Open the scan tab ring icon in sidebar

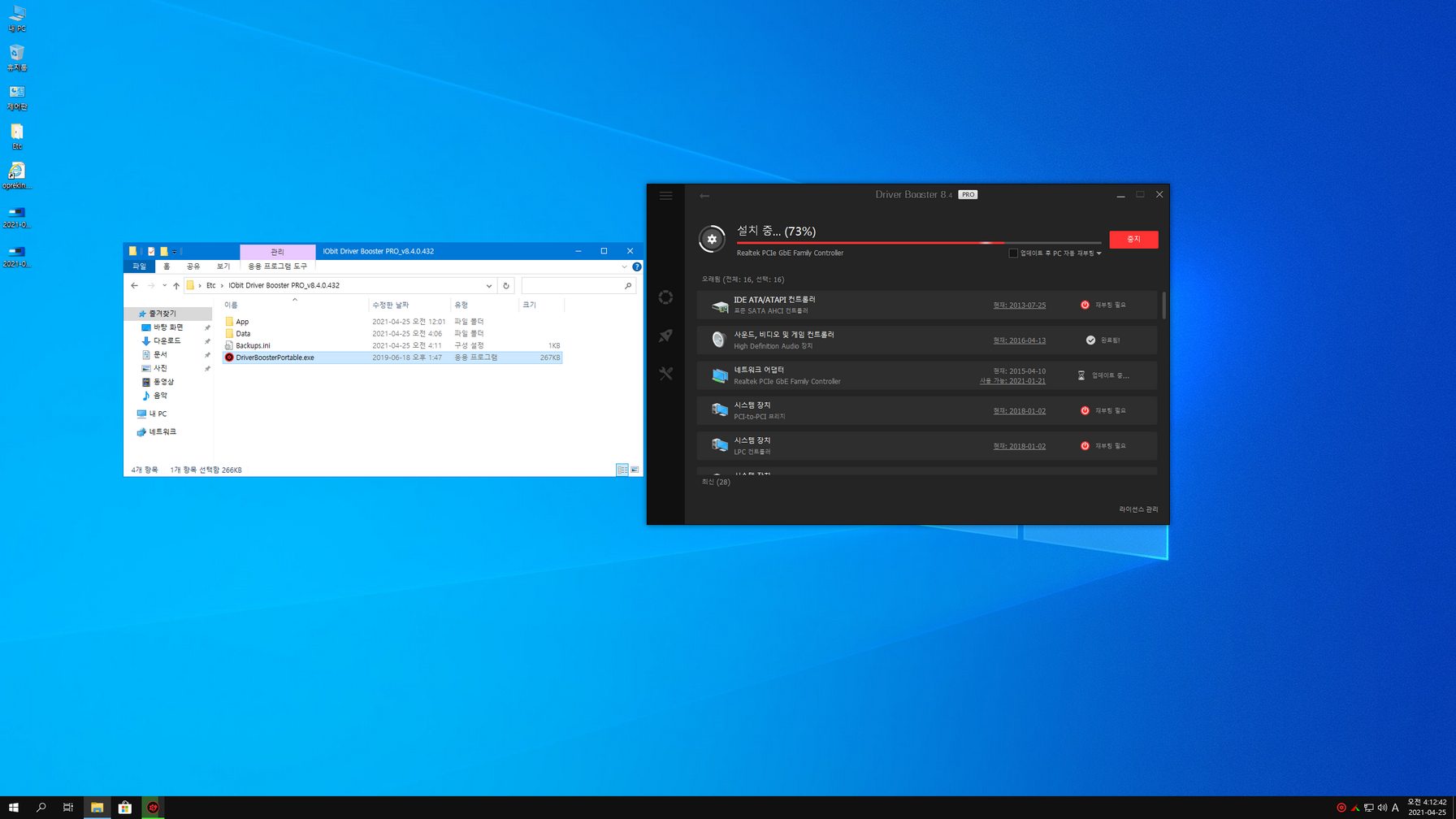(665, 297)
